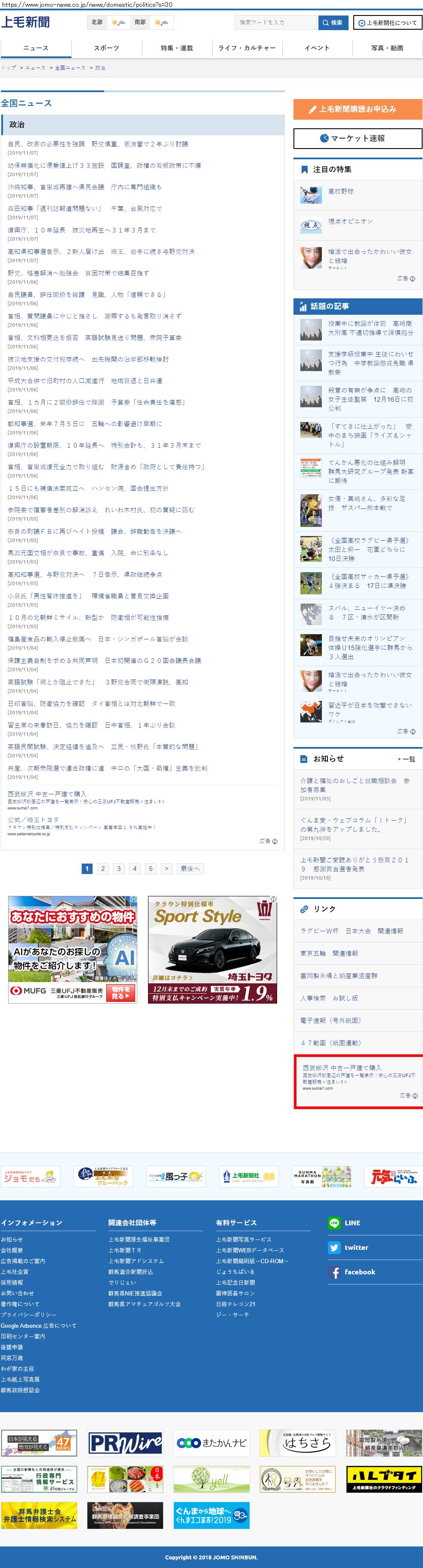The image size is (423, 1568).
Task: Open マーケット速報 button
Action: pos(358,138)
